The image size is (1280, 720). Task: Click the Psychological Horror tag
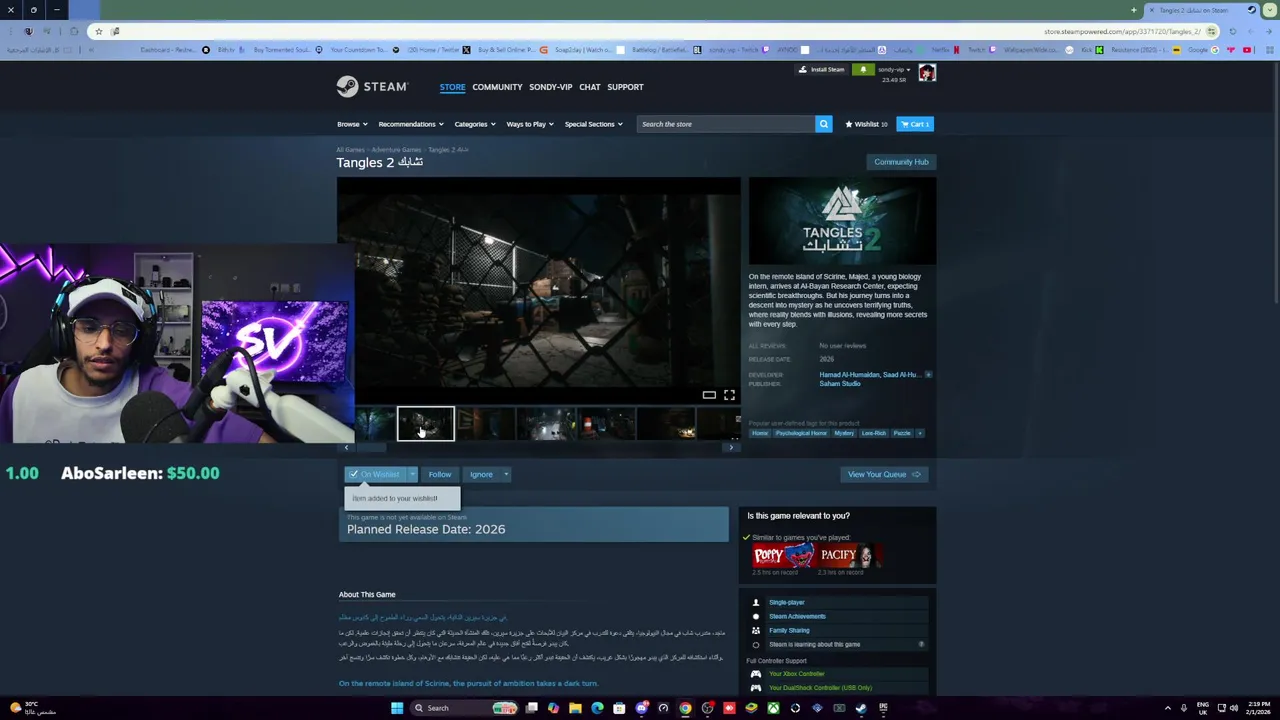pyautogui.click(x=801, y=433)
